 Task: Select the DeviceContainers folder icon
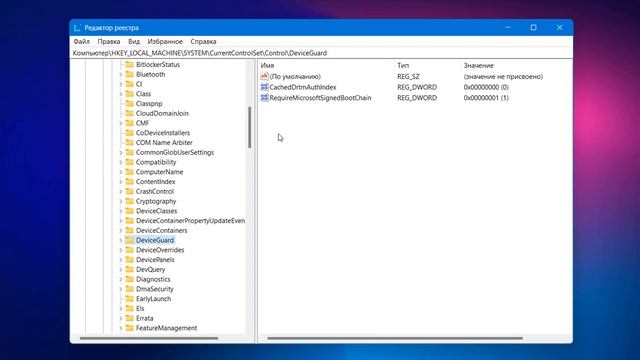click(130, 231)
